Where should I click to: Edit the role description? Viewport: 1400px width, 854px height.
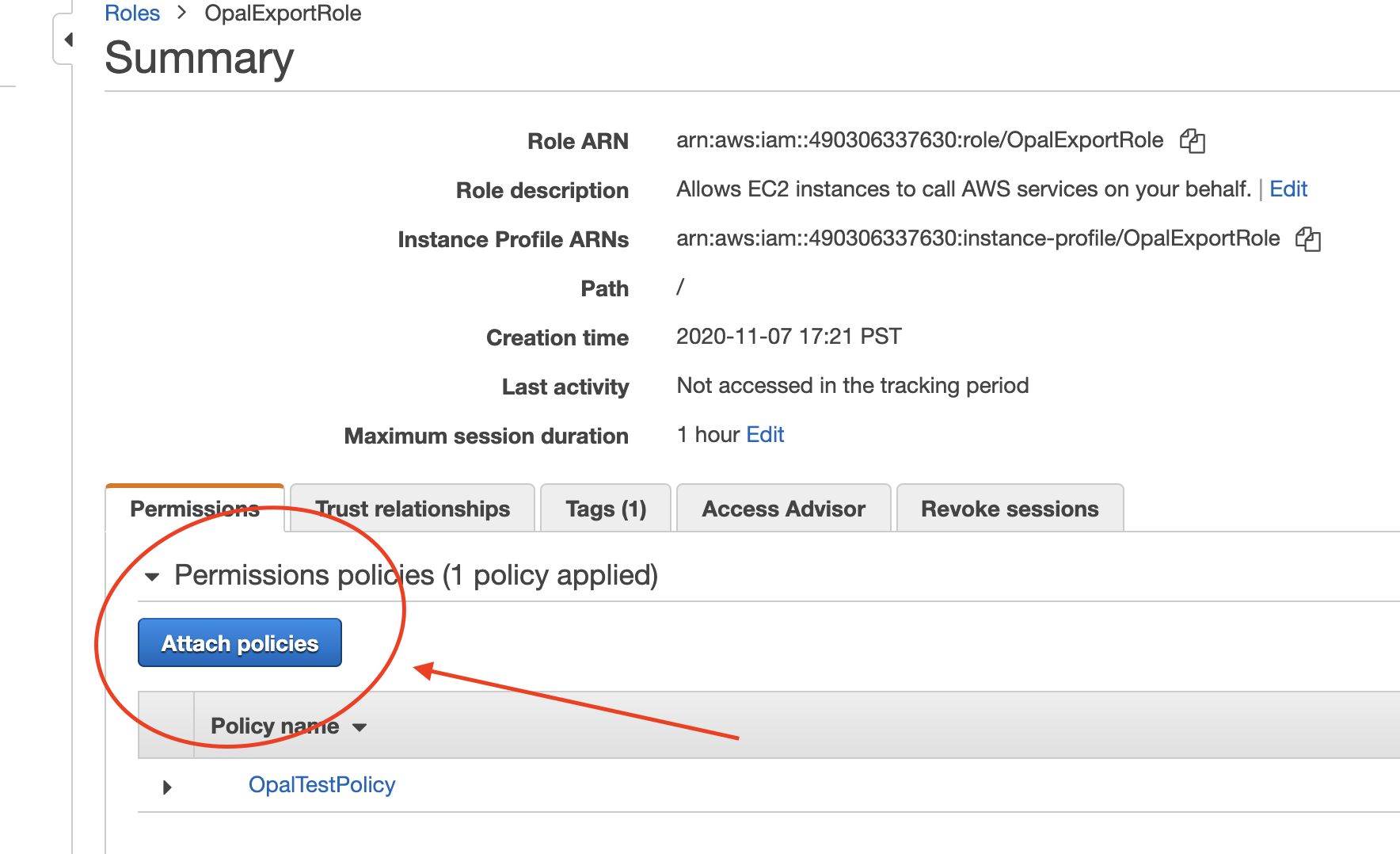1288,189
